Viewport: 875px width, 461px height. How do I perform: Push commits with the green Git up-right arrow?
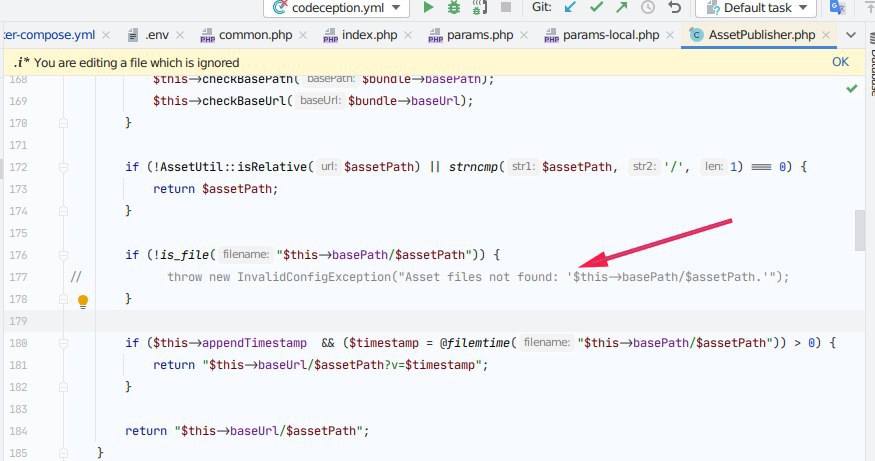[x=622, y=7]
